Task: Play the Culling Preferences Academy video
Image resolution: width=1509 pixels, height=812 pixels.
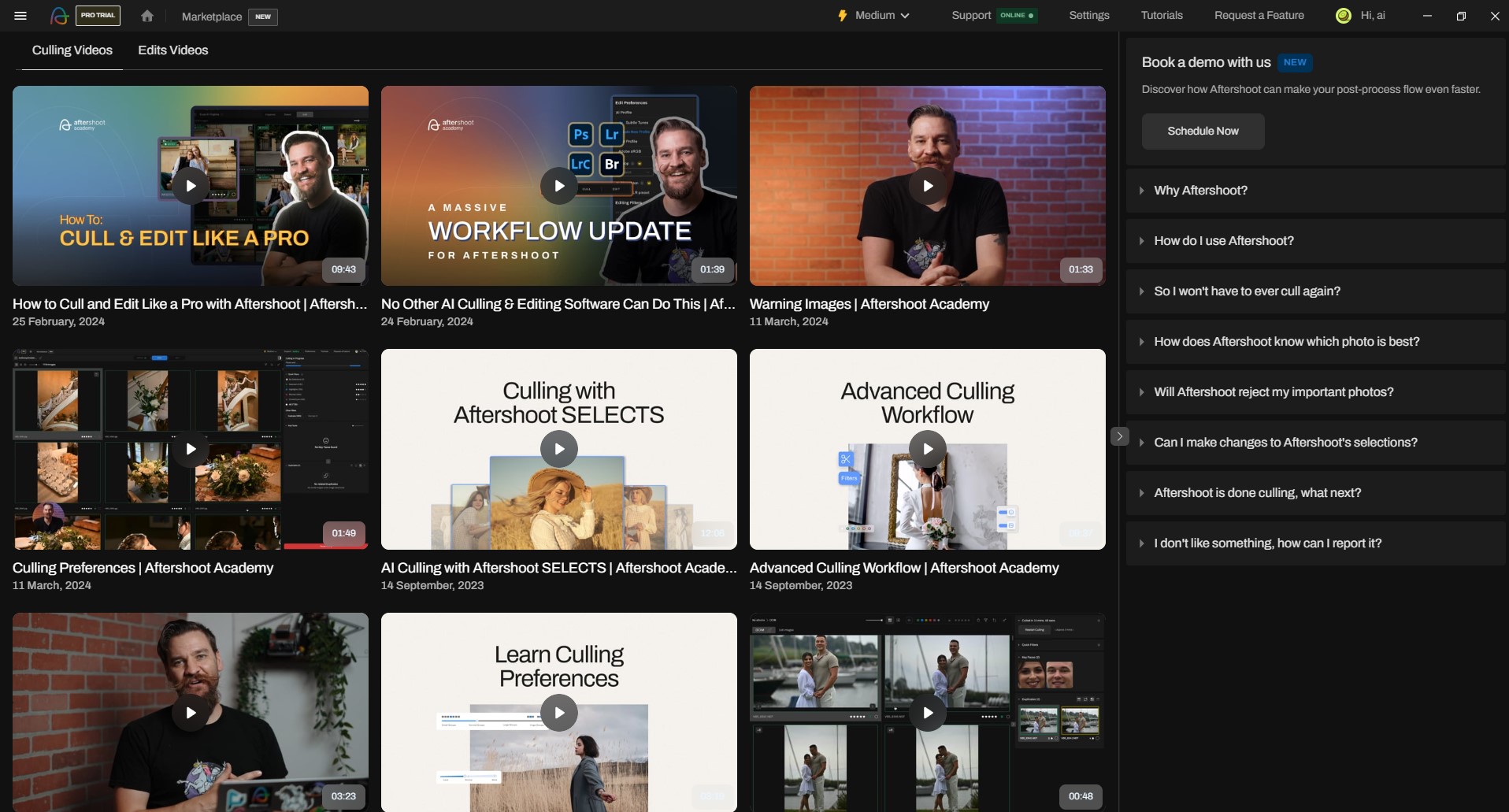Action: click(x=191, y=449)
